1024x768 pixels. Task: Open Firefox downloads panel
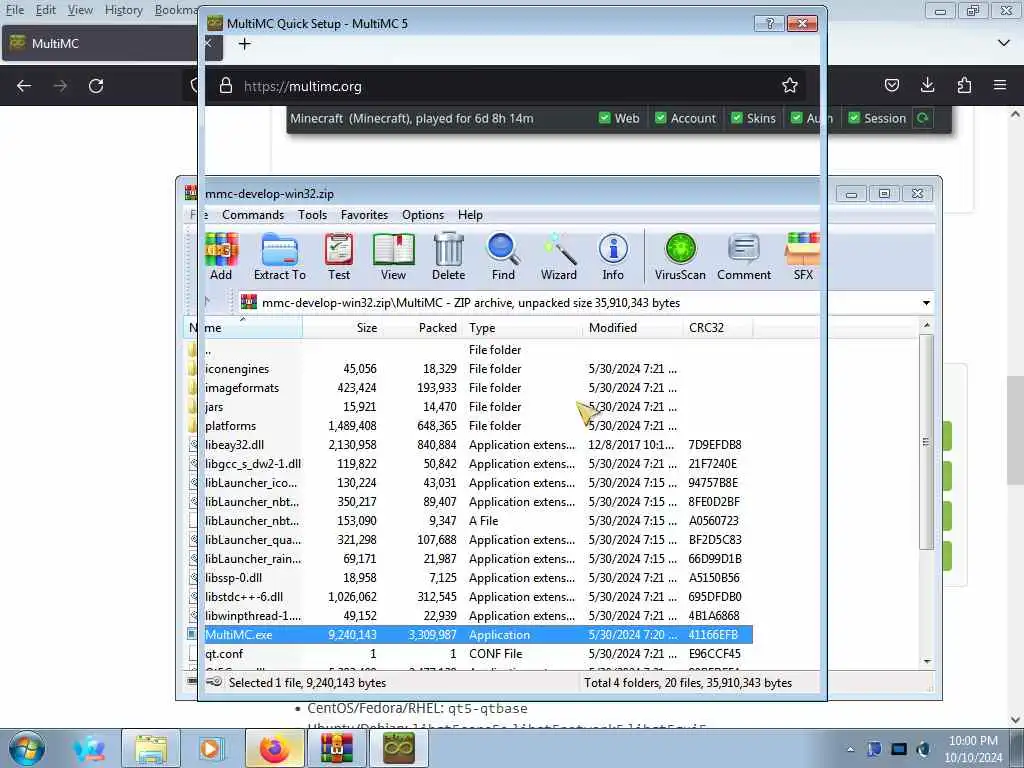tap(927, 85)
